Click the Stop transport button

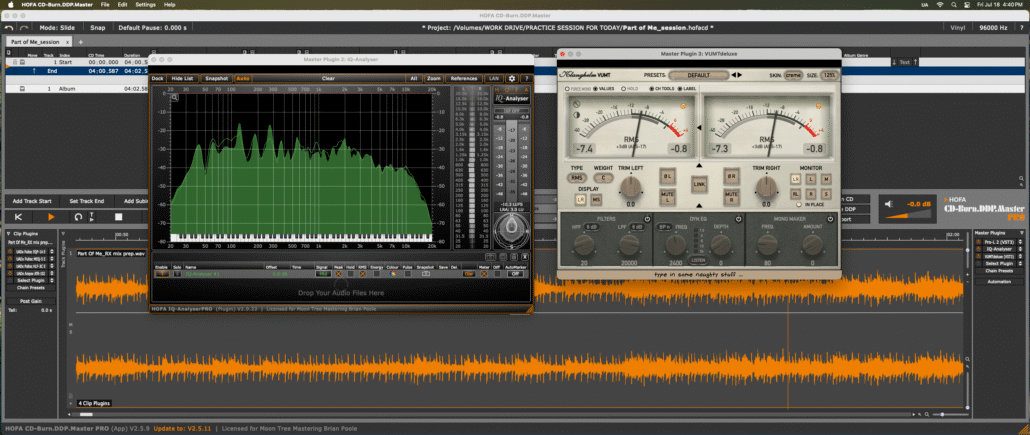(118, 216)
